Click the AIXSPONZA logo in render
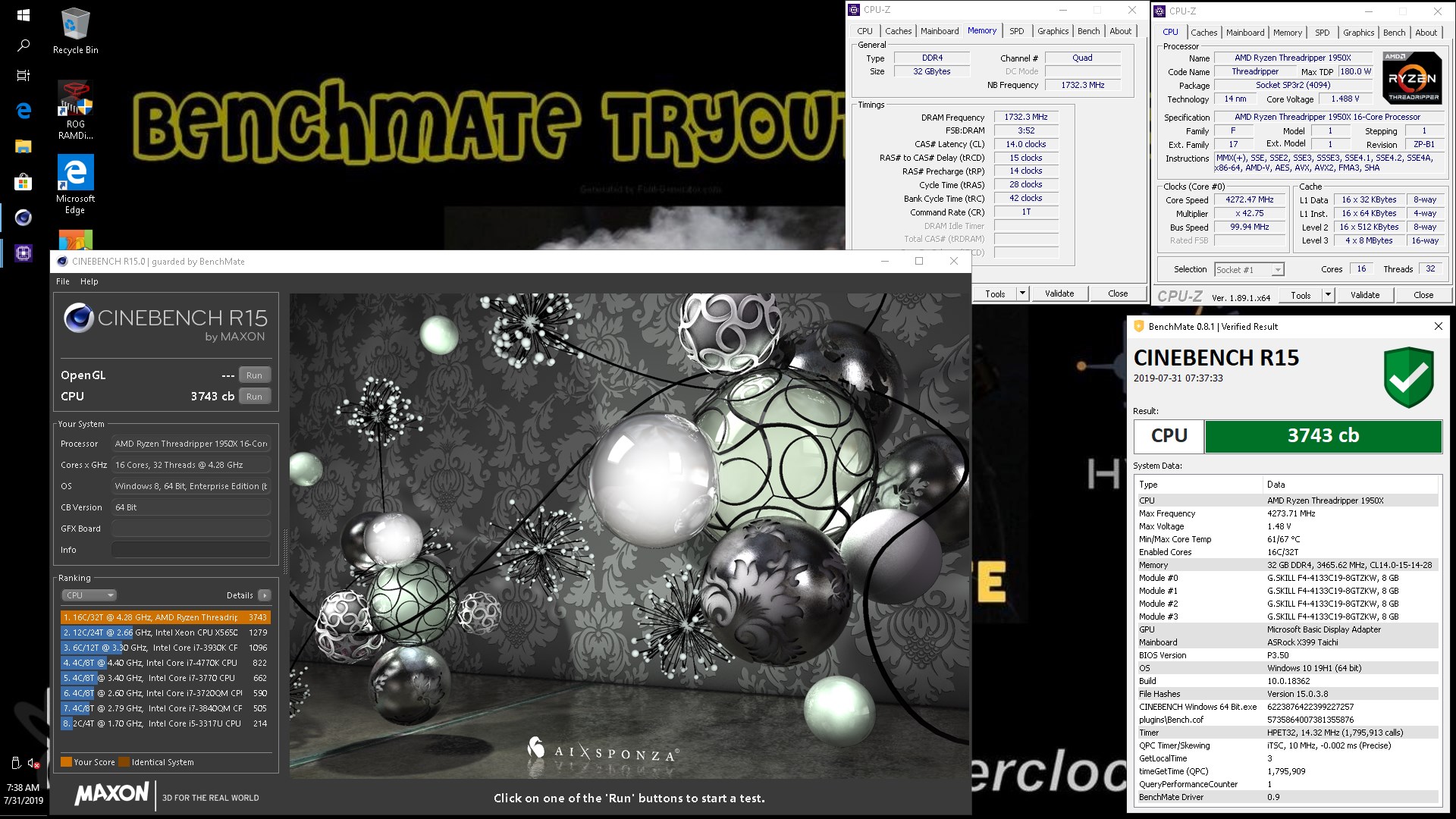1456x819 pixels. click(603, 751)
